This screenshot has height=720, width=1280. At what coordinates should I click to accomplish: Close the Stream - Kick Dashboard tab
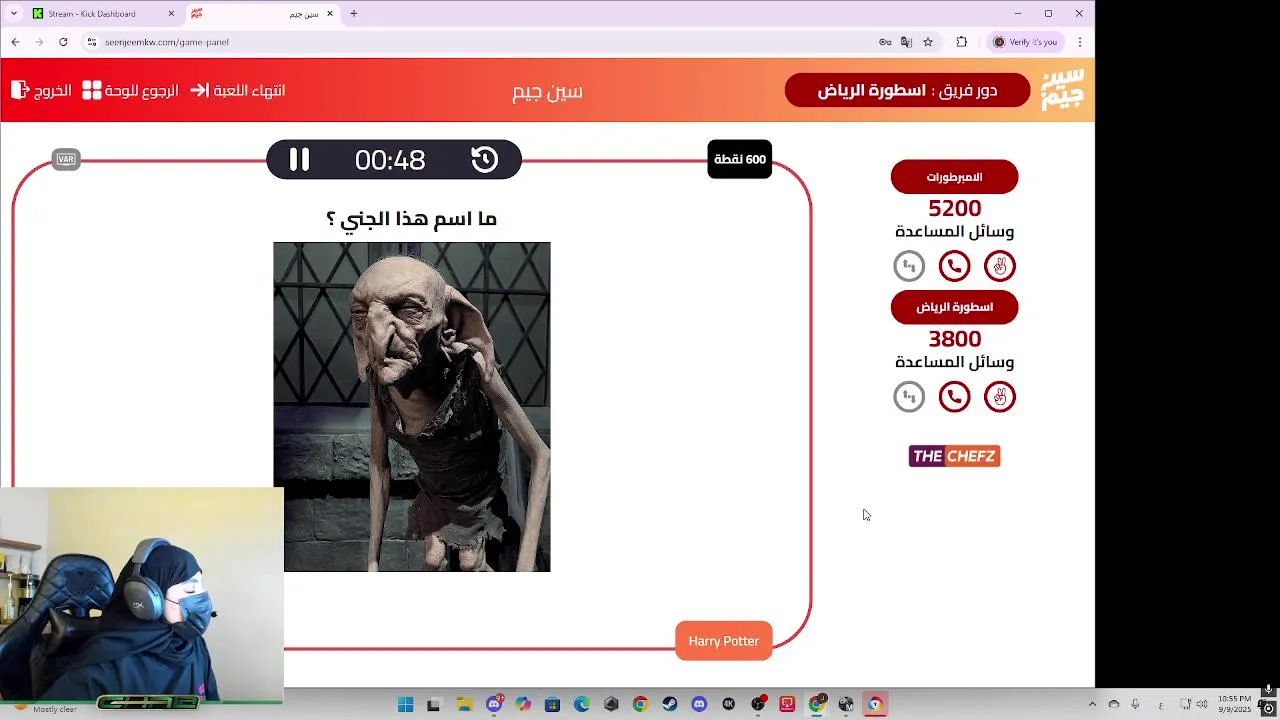[x=171, y=14]
